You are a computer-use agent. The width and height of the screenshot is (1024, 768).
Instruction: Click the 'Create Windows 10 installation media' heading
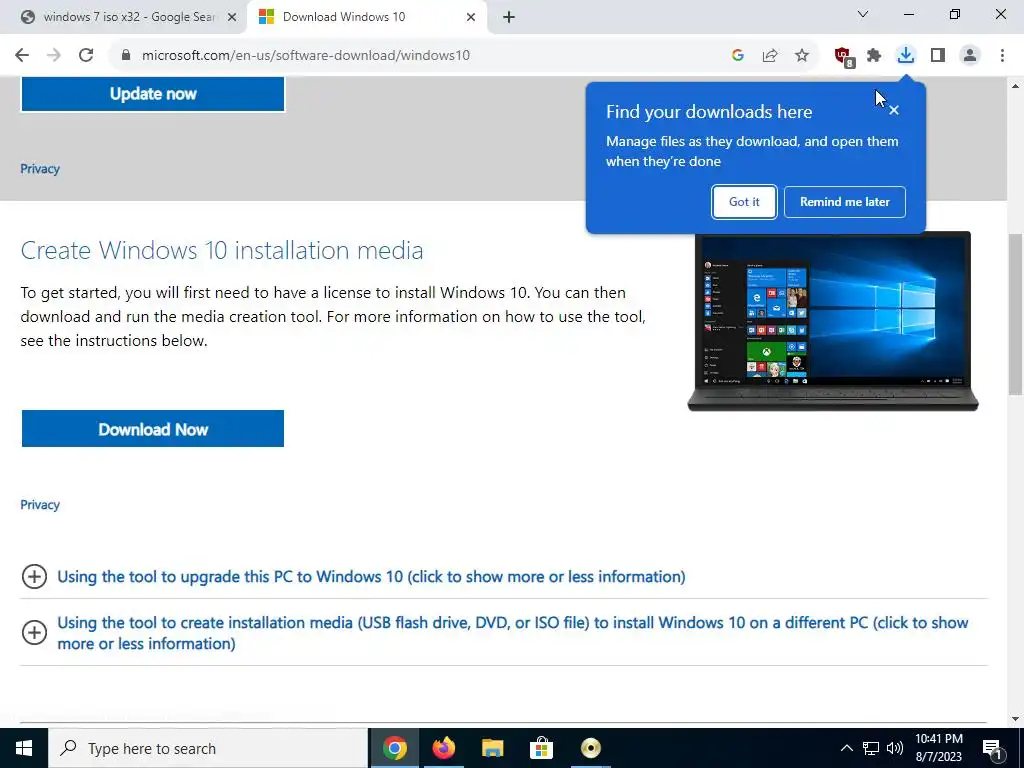coord(222,250)
